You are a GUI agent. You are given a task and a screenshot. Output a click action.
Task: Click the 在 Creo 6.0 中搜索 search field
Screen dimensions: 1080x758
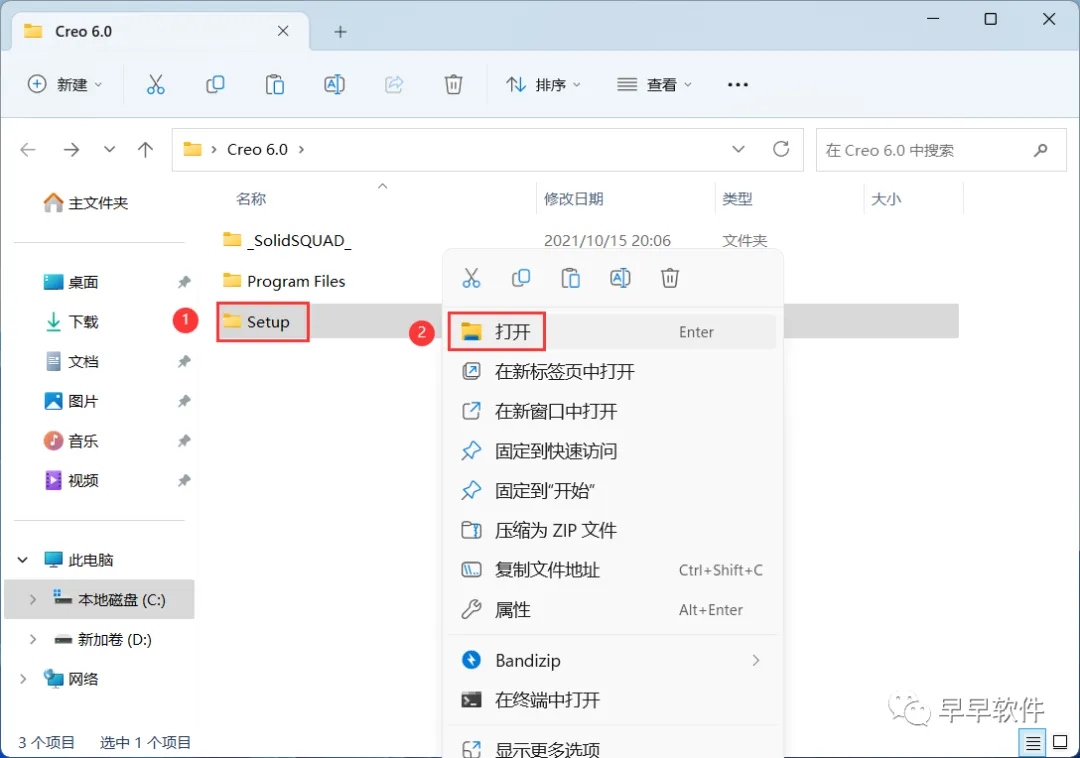[941, 149]
